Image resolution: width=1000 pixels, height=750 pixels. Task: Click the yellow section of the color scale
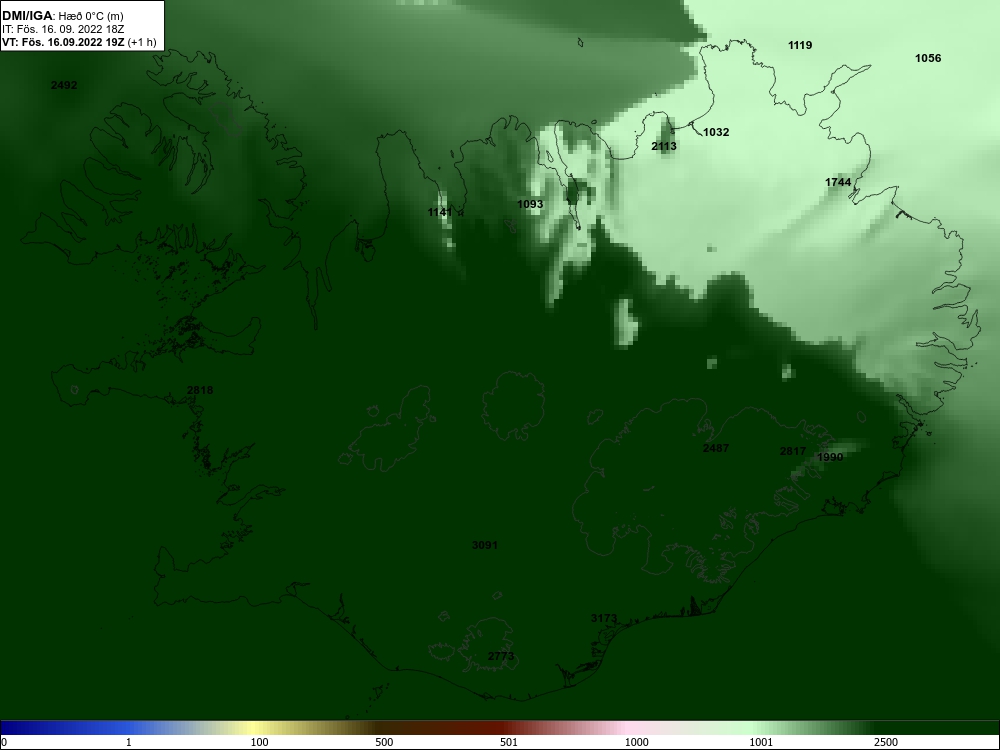point(255,728)
